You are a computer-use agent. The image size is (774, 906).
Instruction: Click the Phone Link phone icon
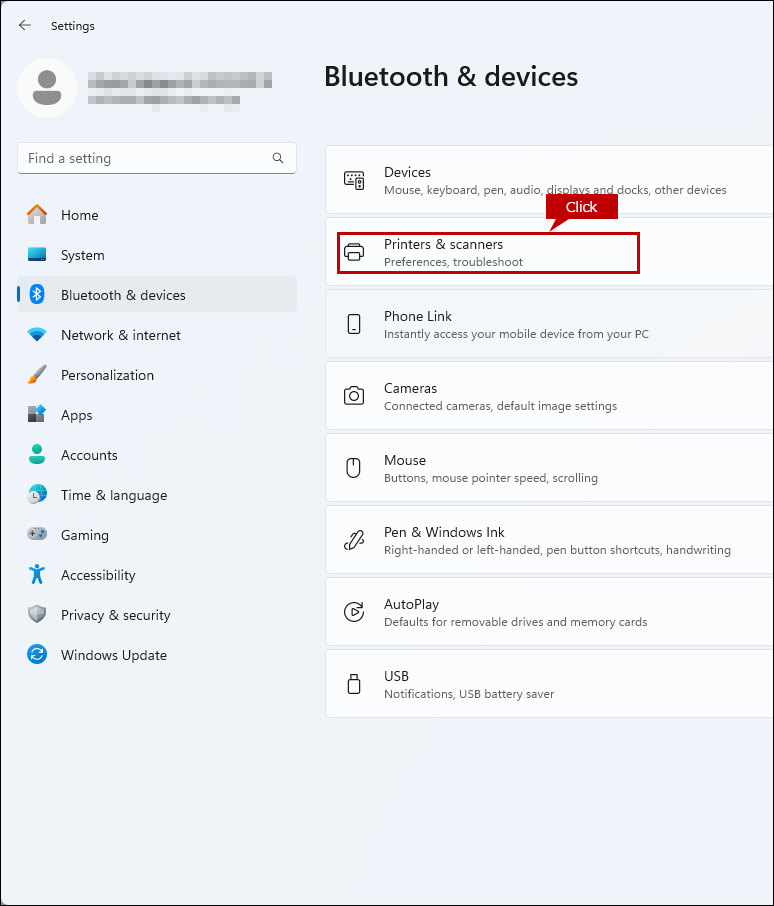click(x=354, y=324)
